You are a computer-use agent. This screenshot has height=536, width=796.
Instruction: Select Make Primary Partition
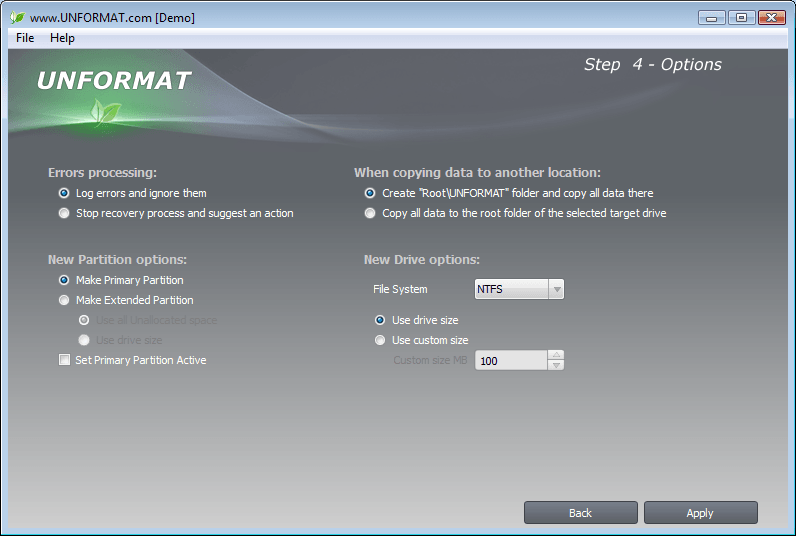121,280
